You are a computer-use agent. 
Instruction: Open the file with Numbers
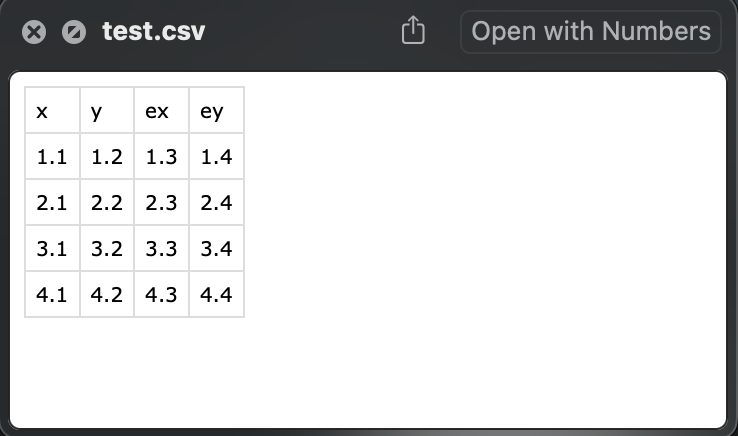(591, 32)
